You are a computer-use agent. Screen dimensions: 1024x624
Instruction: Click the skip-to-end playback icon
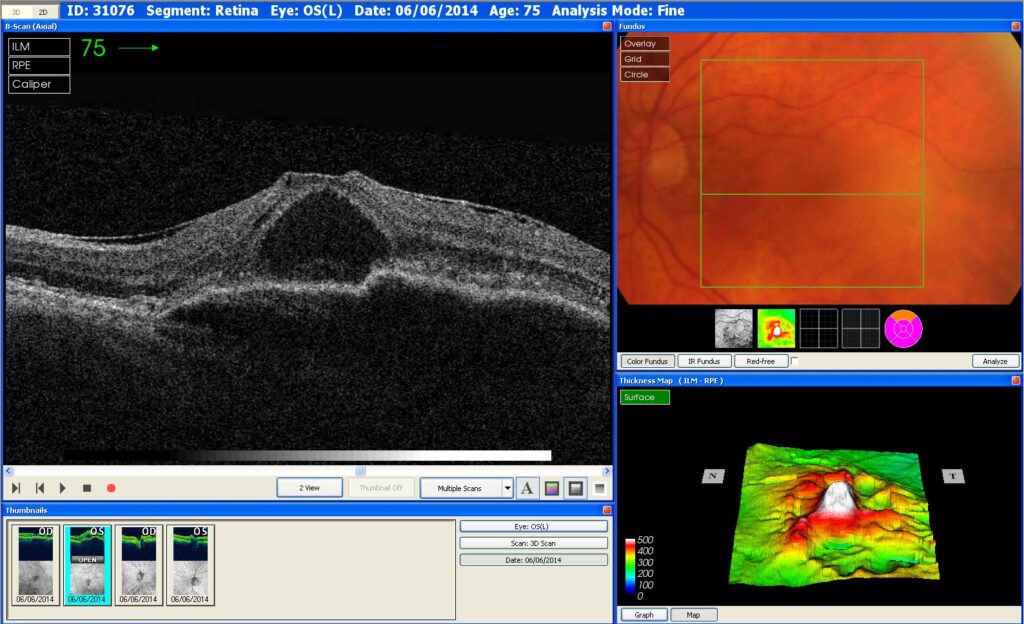click(16, 488)
